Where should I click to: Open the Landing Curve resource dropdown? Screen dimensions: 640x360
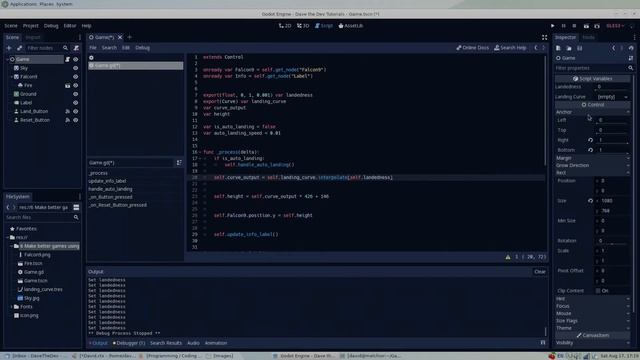click(612, 97)
